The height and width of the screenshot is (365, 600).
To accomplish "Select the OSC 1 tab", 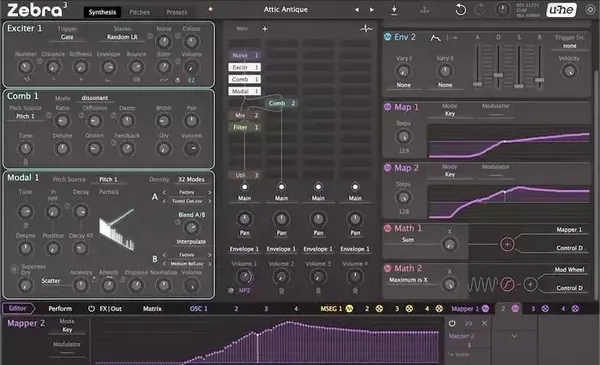I will 199,308.
